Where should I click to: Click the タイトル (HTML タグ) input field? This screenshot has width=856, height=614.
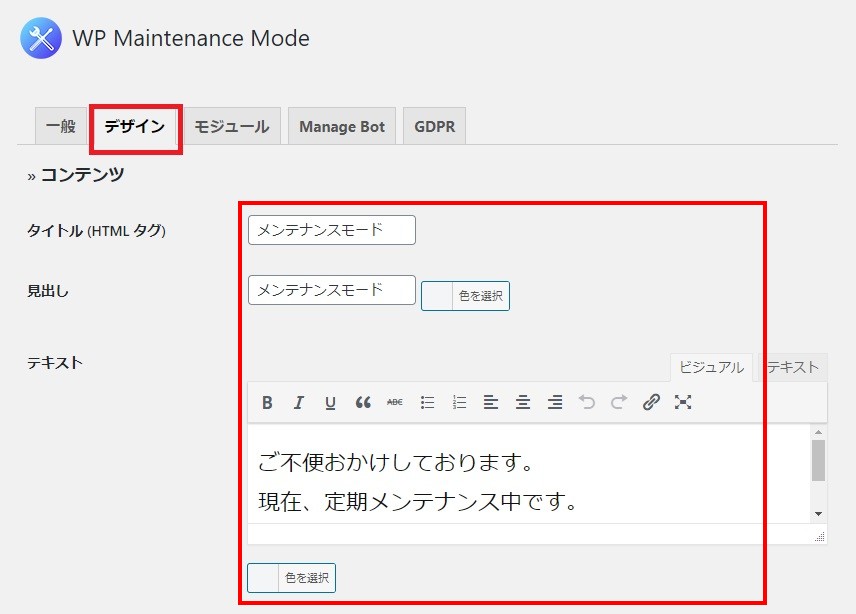(x=331, y=230)
